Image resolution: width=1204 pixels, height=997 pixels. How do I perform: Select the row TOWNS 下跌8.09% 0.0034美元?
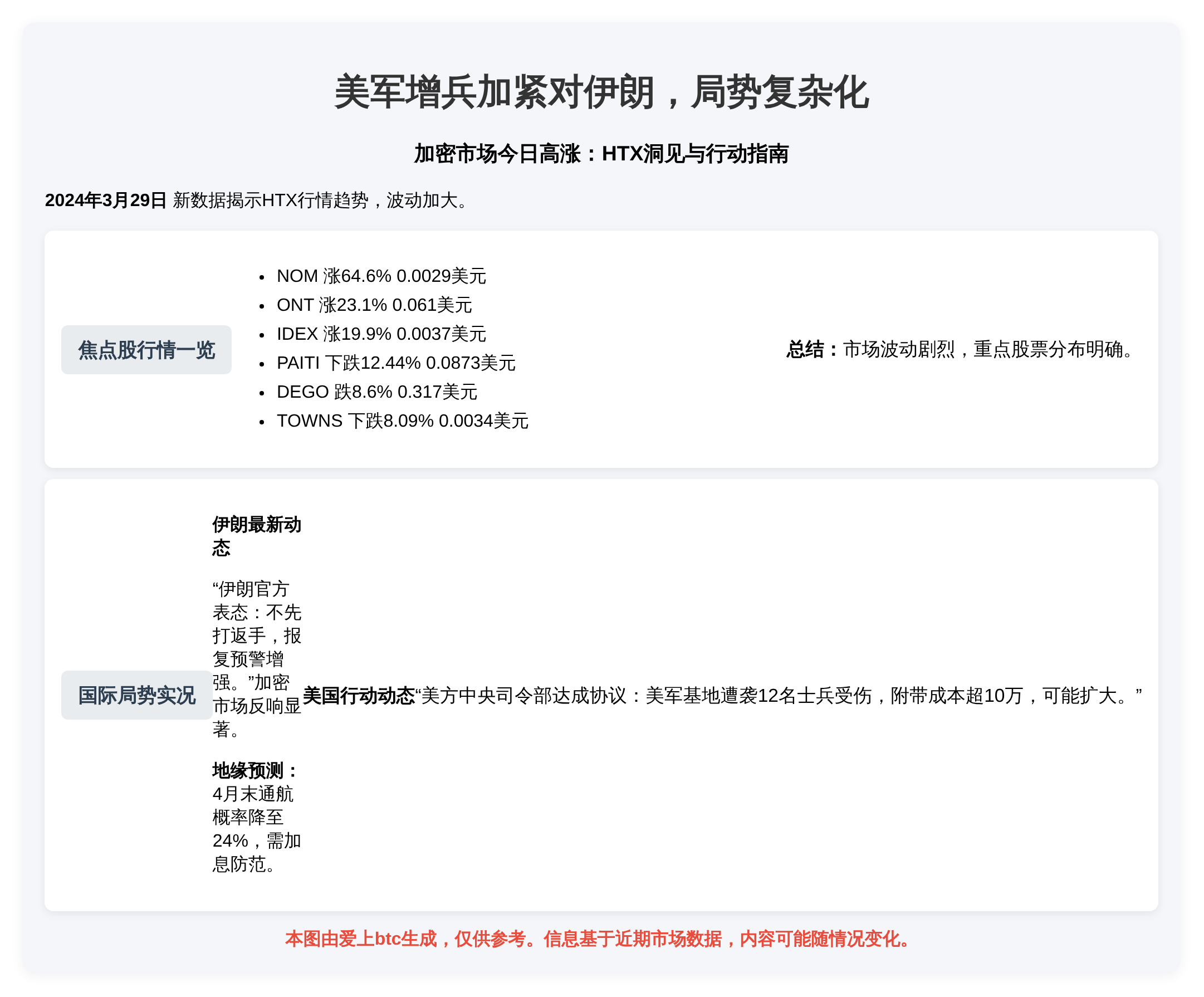(402, 421)
